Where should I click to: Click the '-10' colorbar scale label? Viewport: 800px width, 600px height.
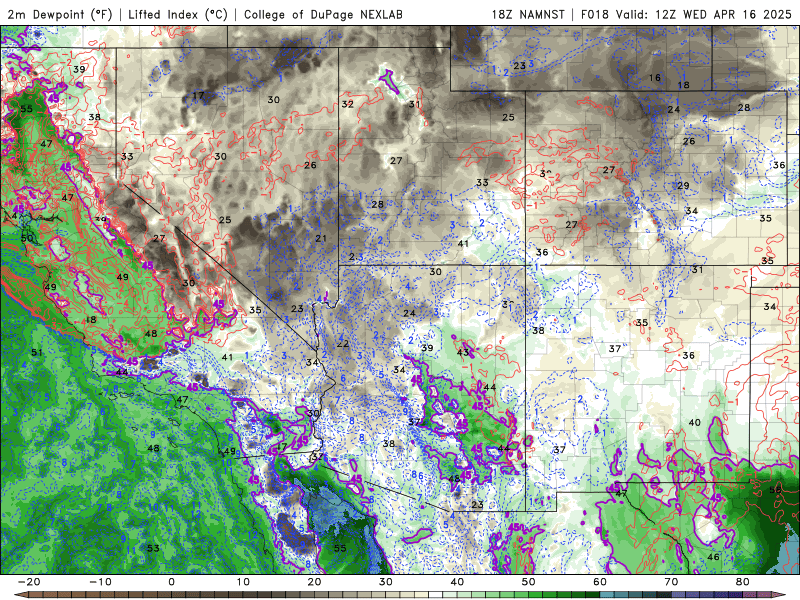pos(100,582)
